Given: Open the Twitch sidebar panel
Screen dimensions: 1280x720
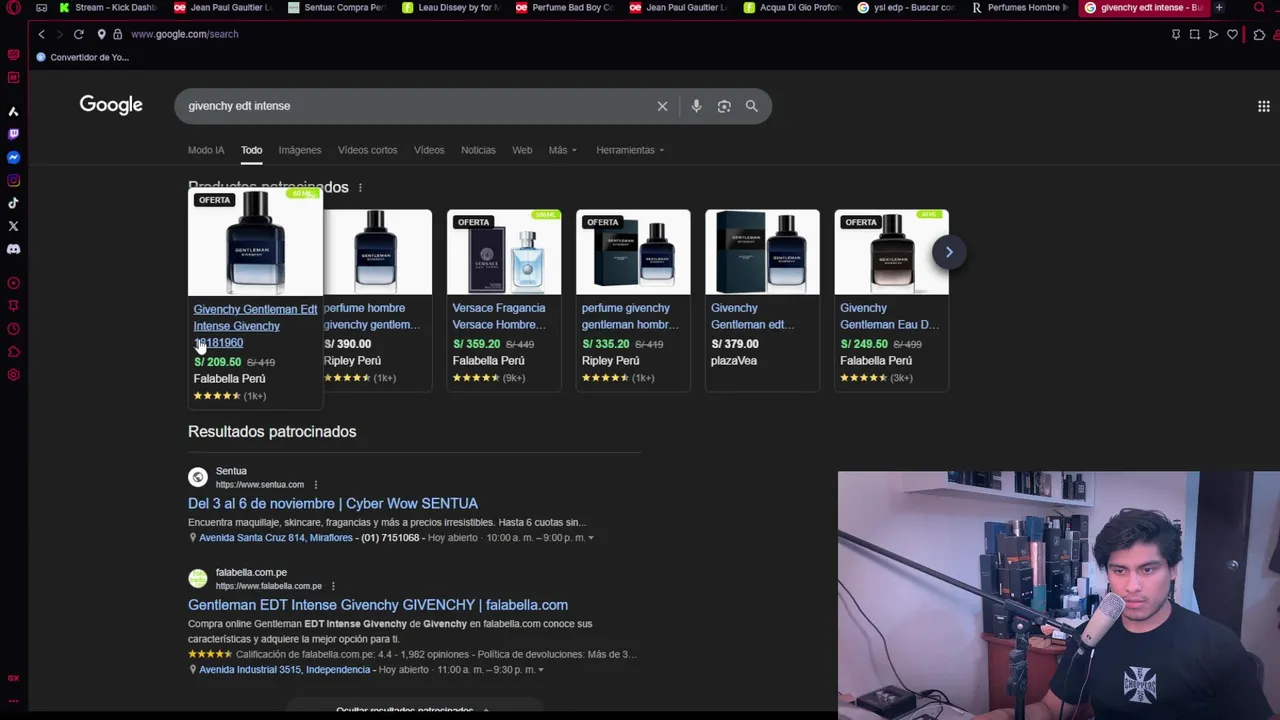Looking at the screenshot, I should click(13, 134).
